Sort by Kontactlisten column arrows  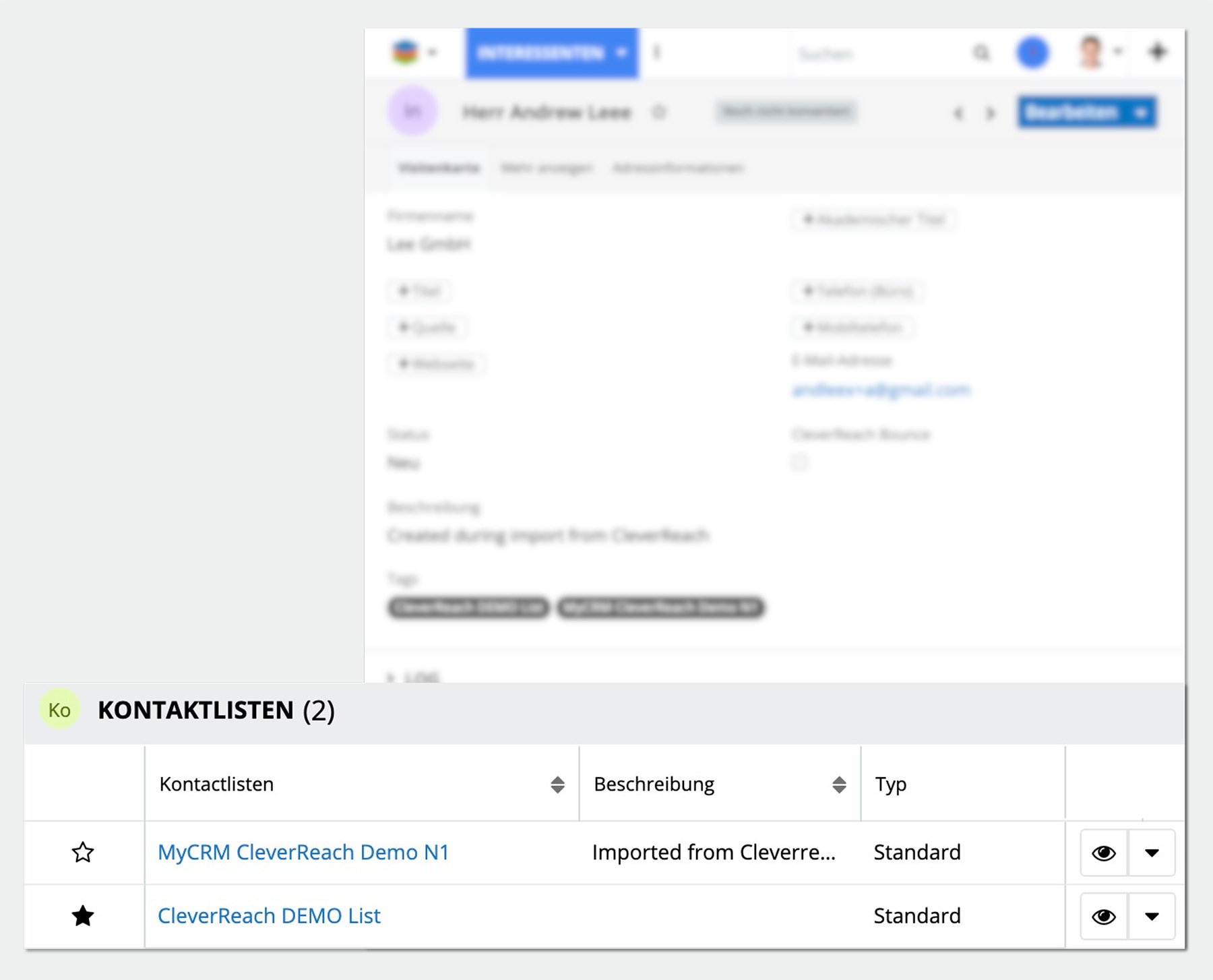[557, 785]
